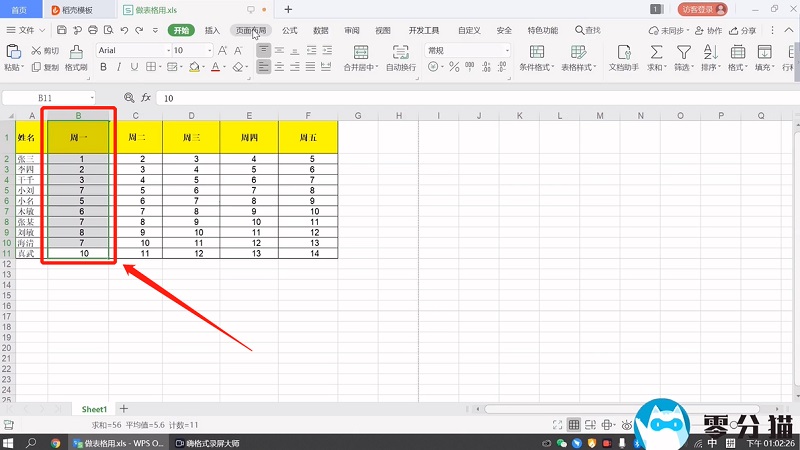Click the Sheet1 worksheet tab
The height and width of the screenshot is (450, 800).
(x=94, y=409)
